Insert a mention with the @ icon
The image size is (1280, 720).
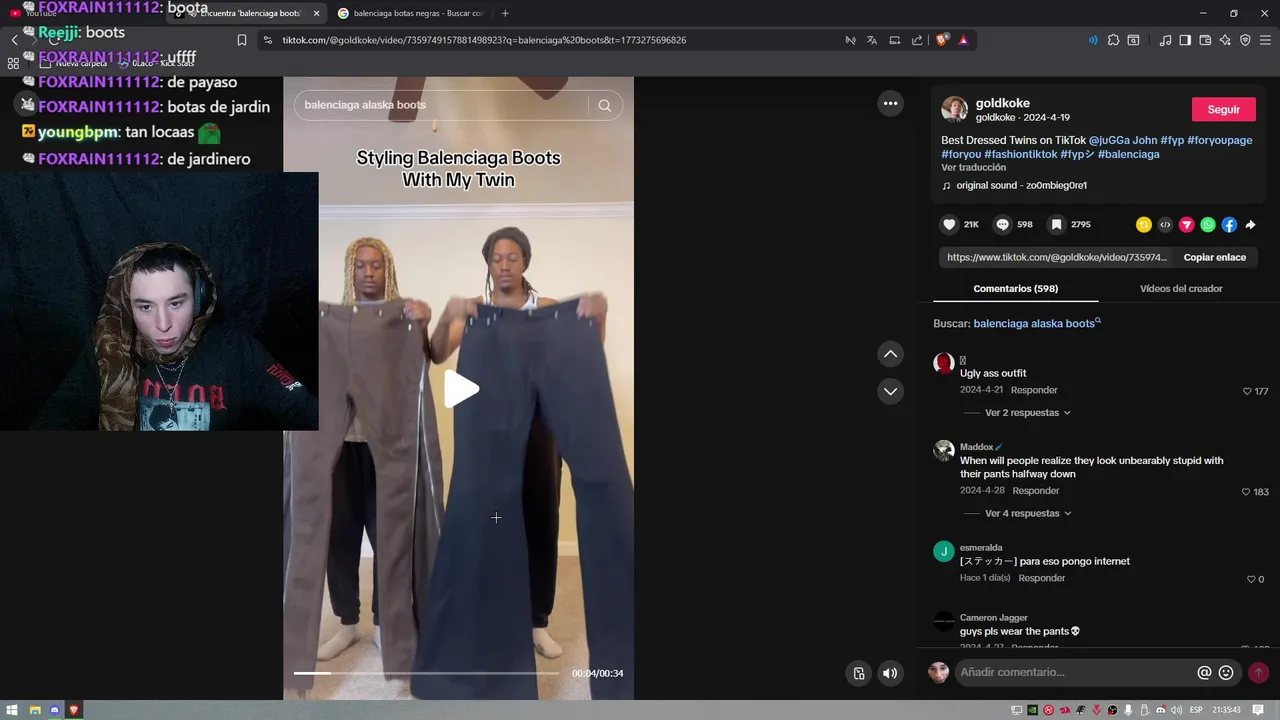coord(1204,673)
